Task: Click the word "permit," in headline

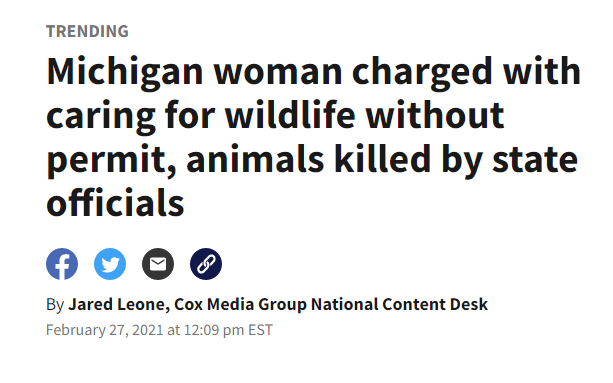Action: [x=111, y=160]
